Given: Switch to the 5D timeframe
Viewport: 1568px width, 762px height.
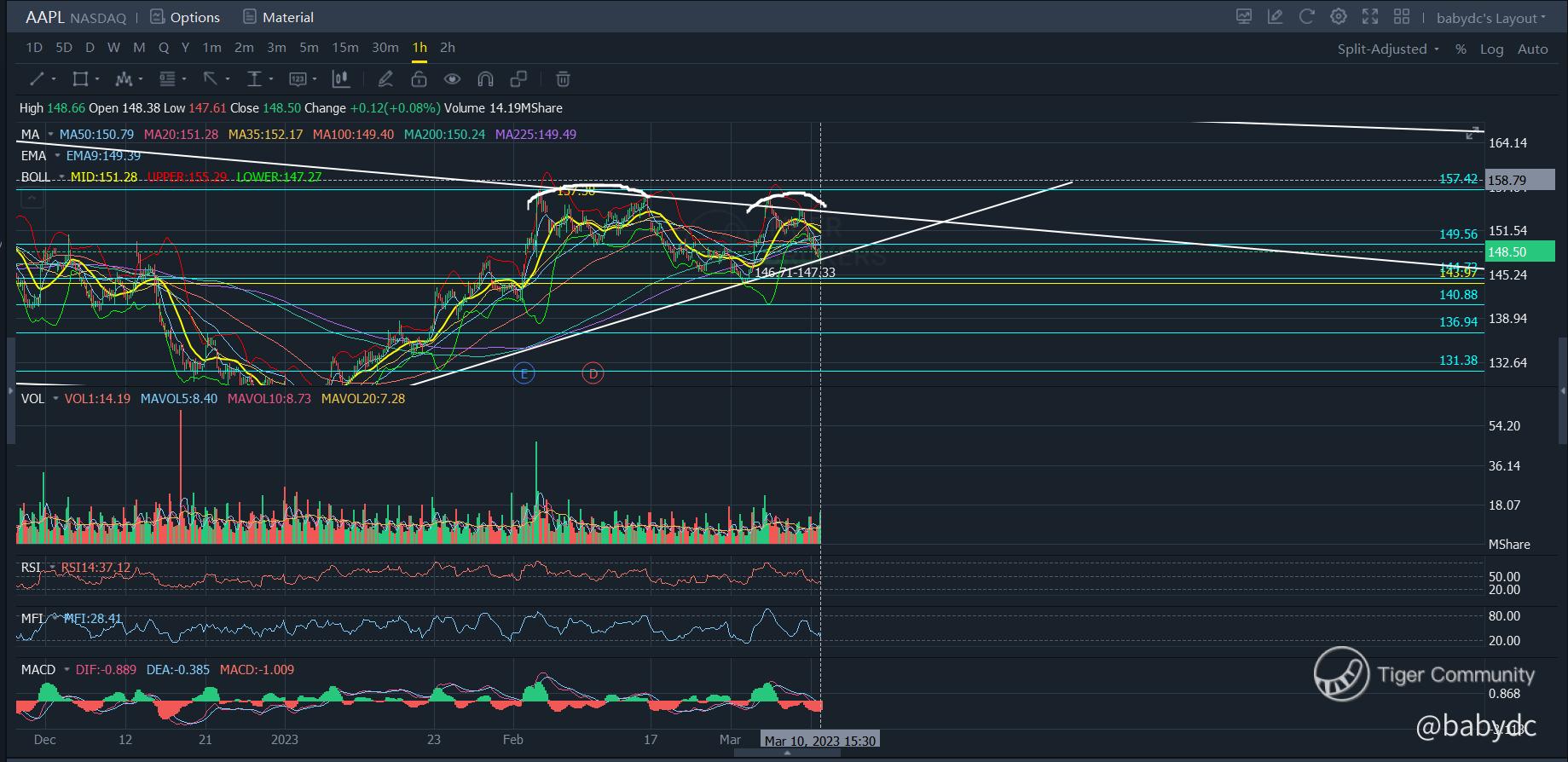Looking at the screenshot, I should pyautogui.click(x=64, y=48).
